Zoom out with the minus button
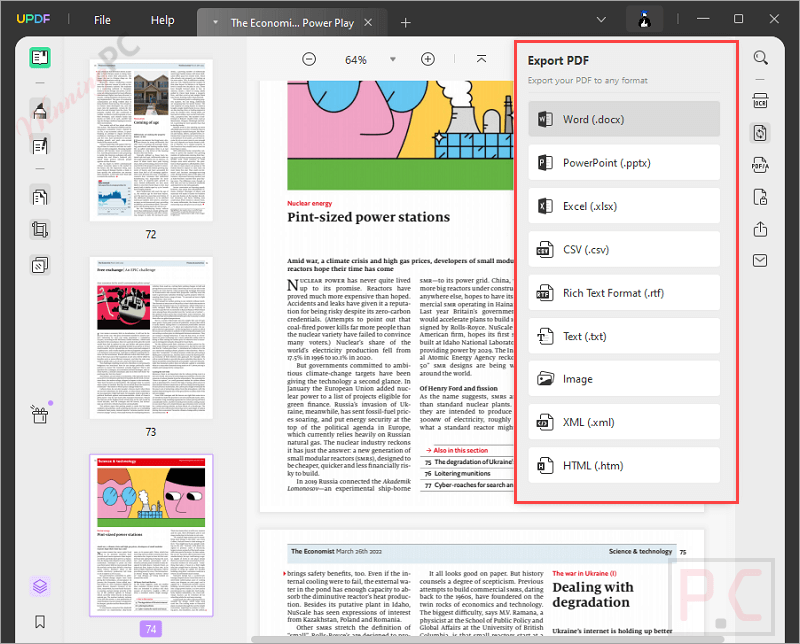Image resolution: width=800 pixels, height=644 pixels. [309, 59]
